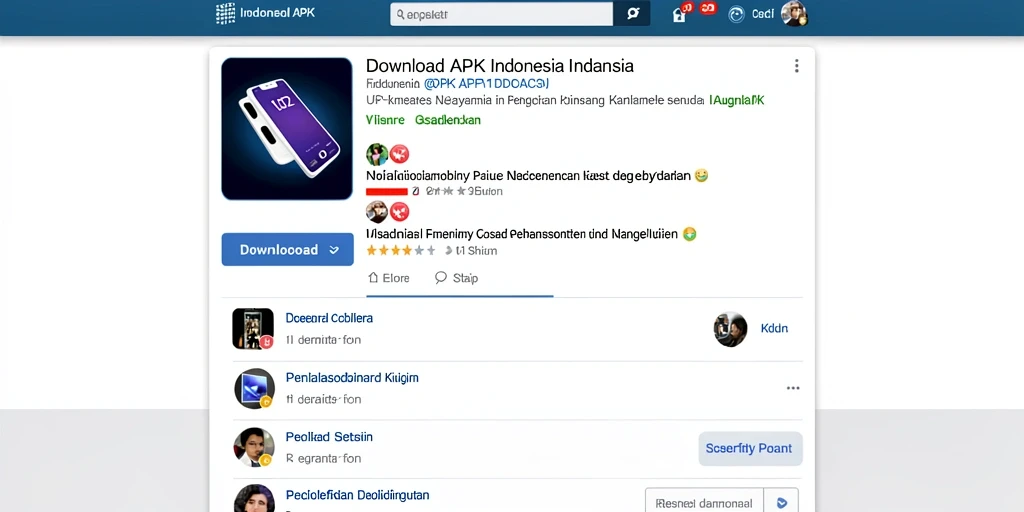The image size is (1024, 512).
Task: Click red badge icon in first review
Action: [x=399, y=155]
